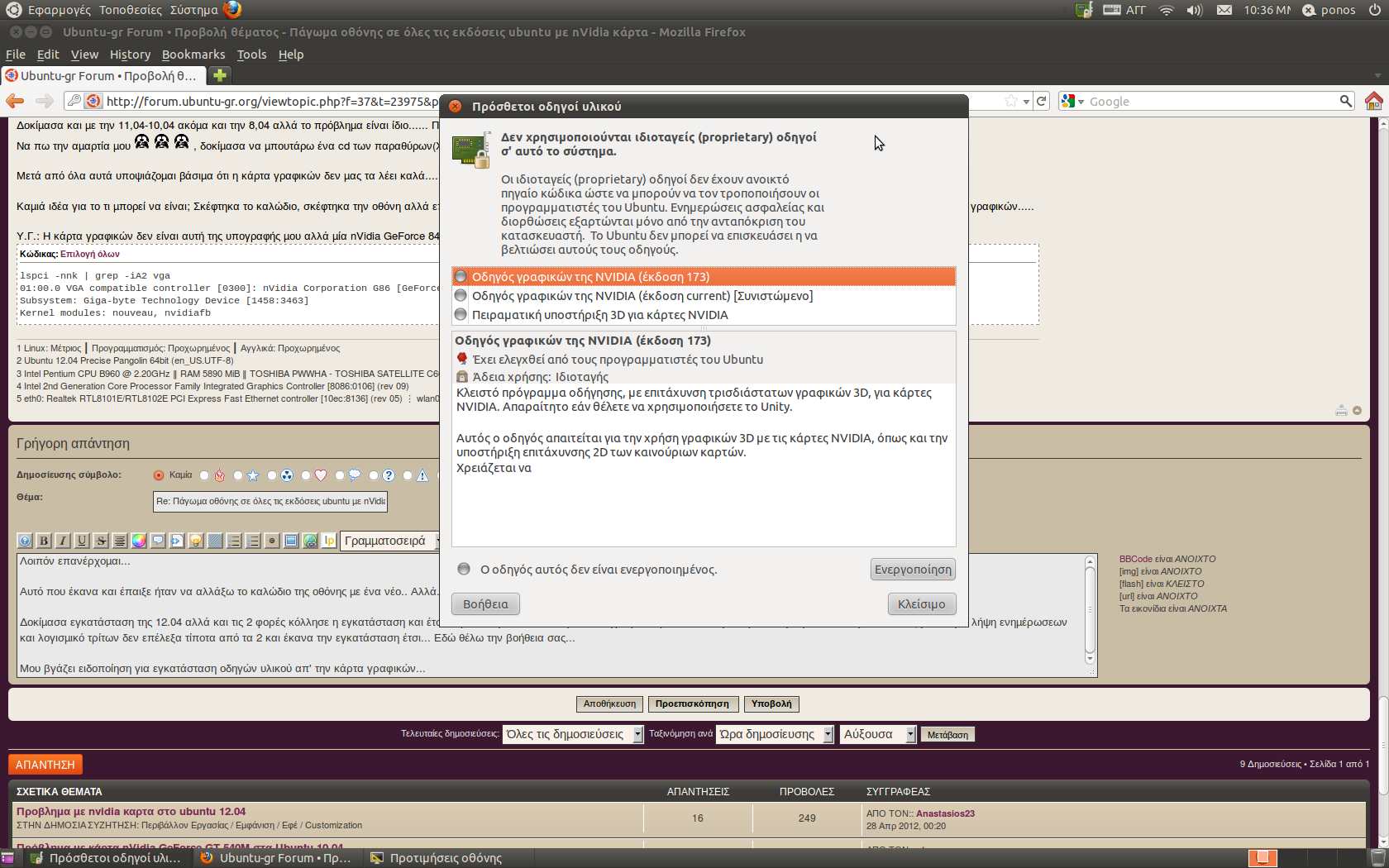
Task: Open the hardware drivers tray indicator
Action: pyautogui.click(x=1084, y=10)
